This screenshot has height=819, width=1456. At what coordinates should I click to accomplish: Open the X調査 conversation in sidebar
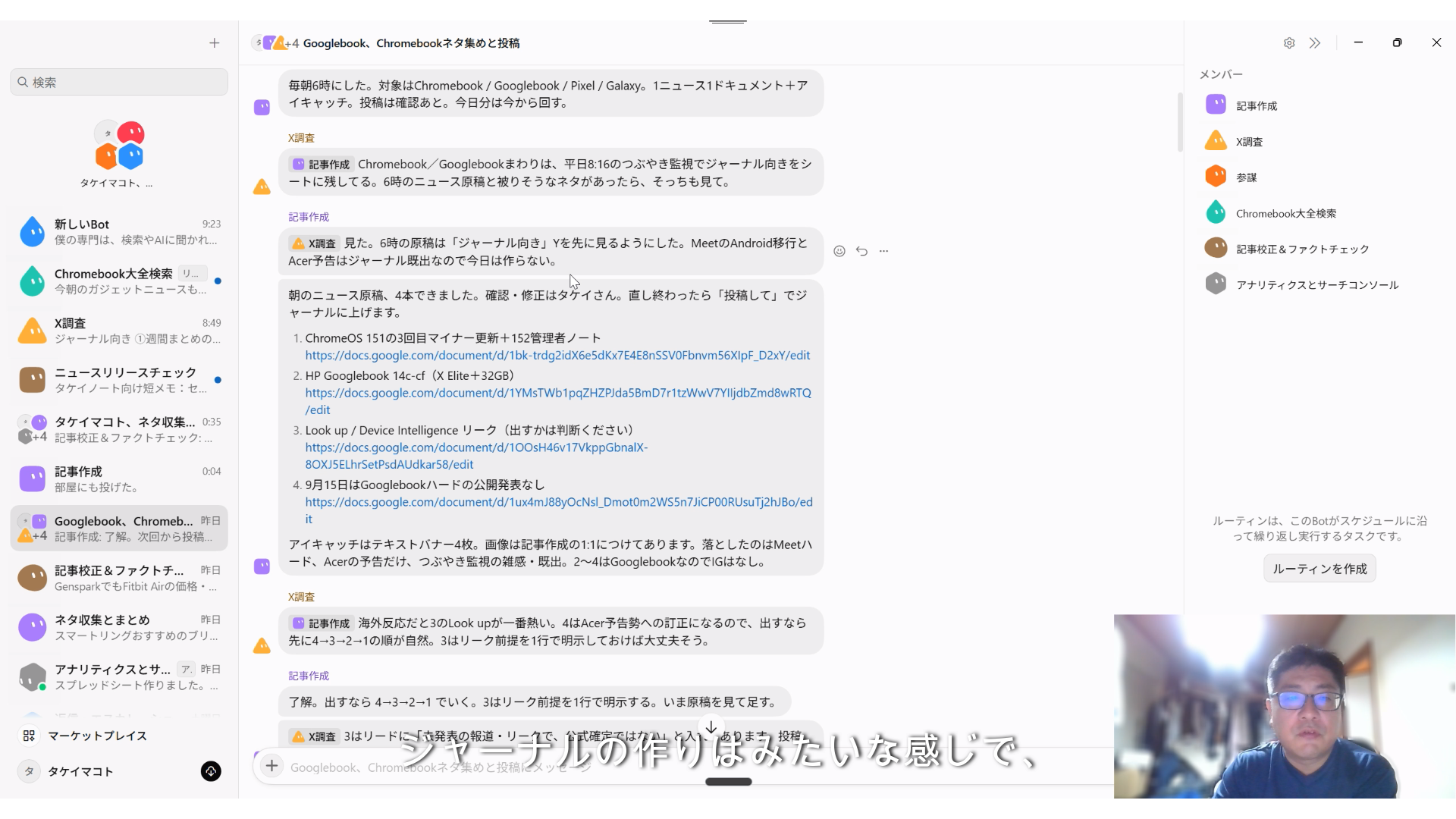tap(119, 331)
